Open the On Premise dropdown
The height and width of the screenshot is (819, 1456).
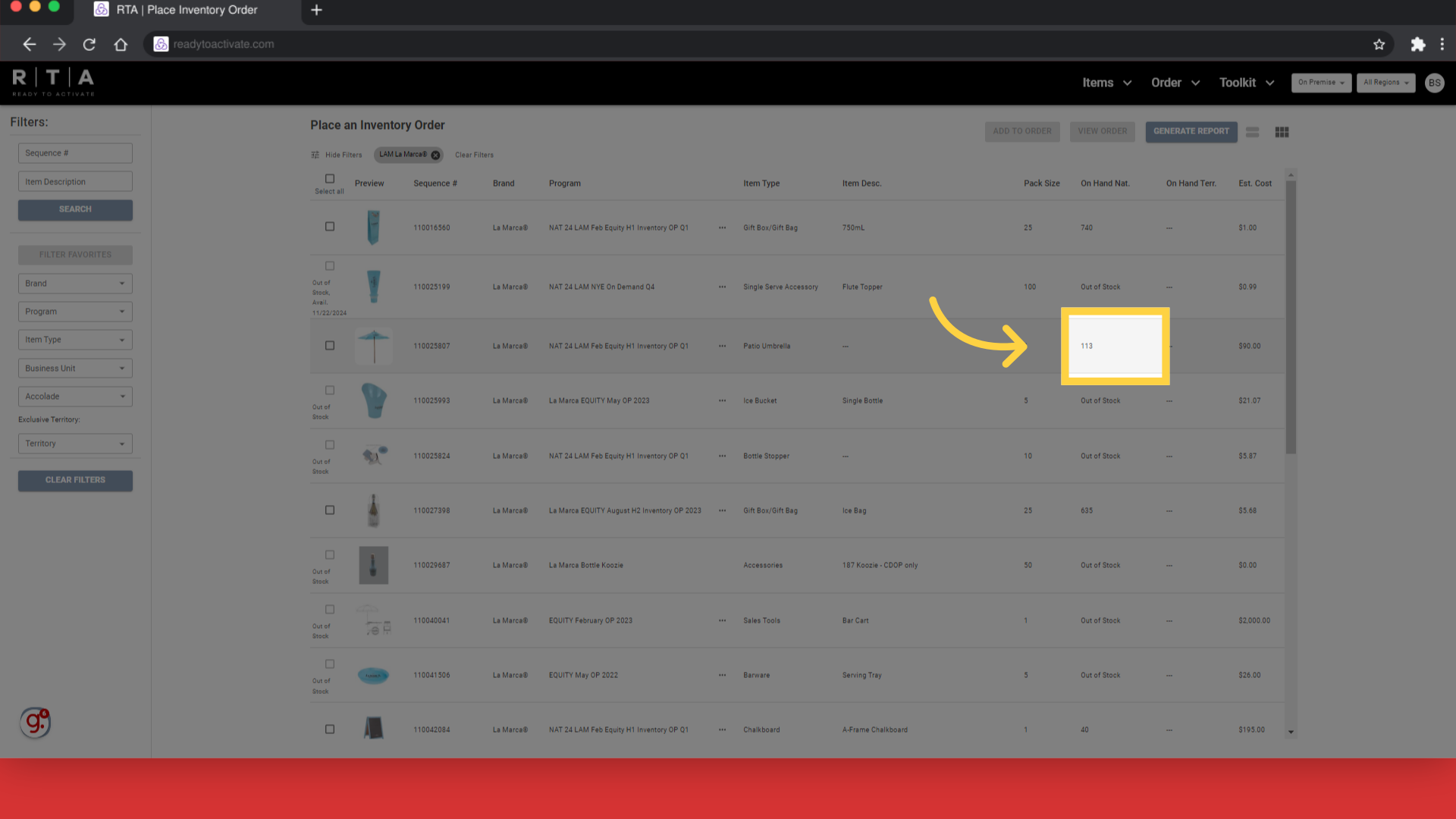coord(1321,83)
